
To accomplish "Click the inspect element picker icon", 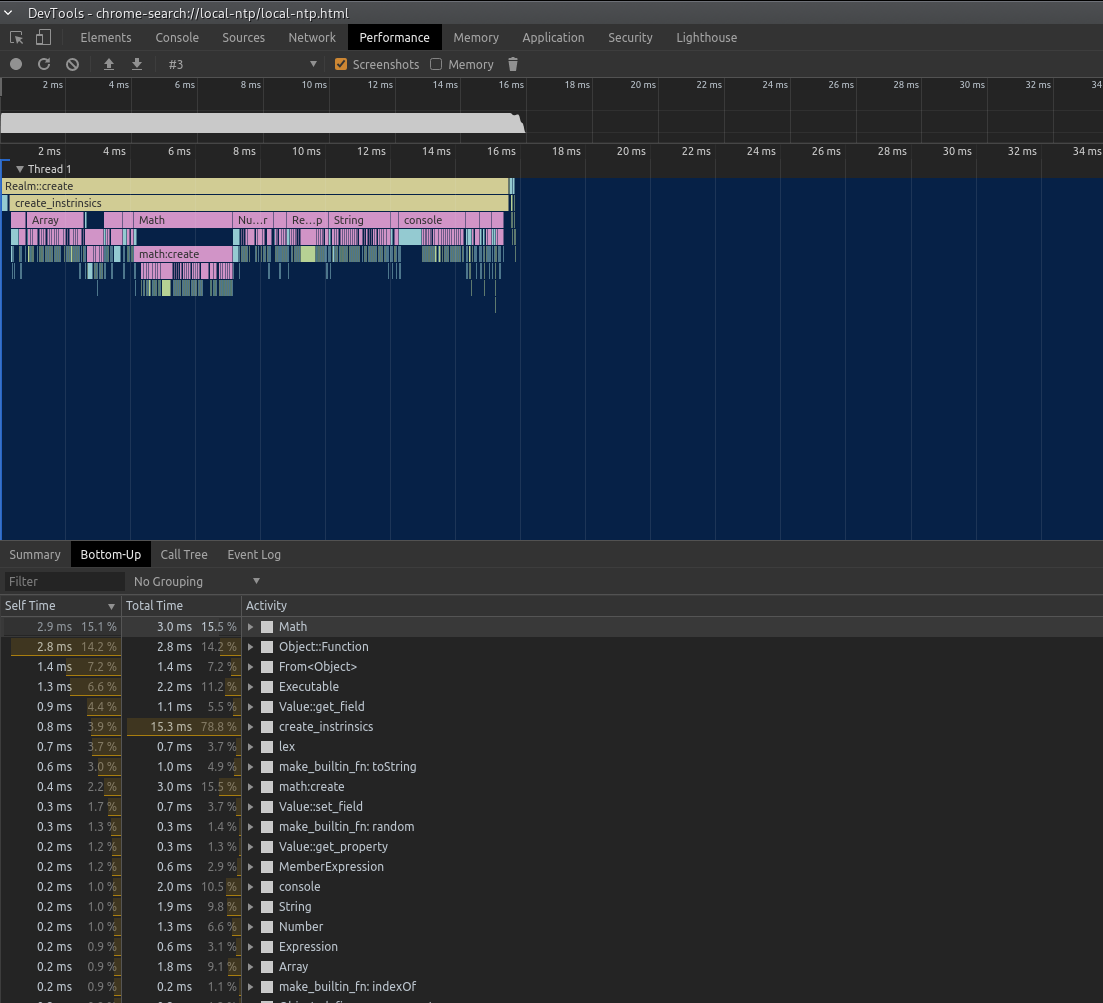I will coord(17,38).
